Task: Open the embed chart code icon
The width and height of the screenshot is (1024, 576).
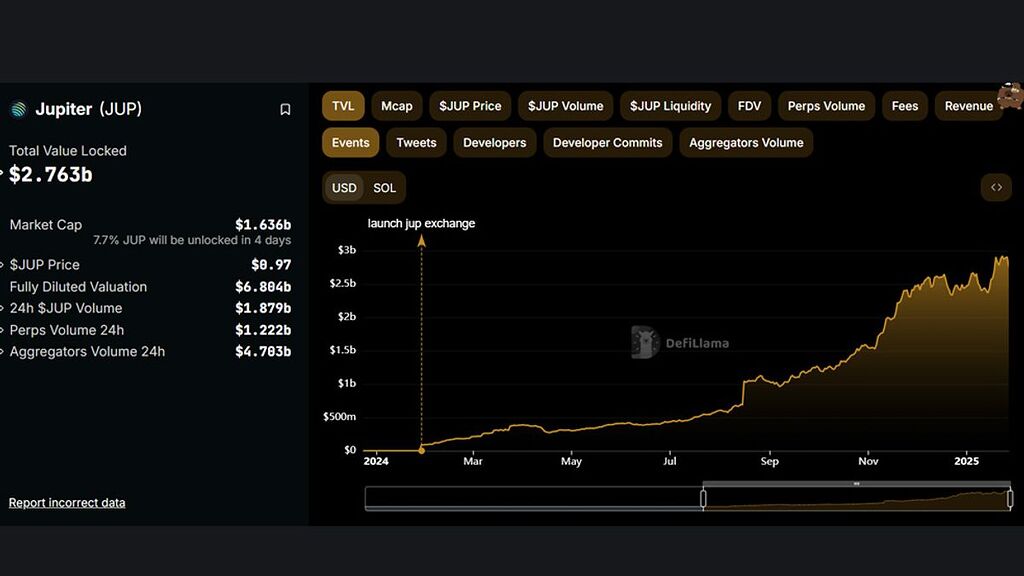Action: [x=996, y=187]
